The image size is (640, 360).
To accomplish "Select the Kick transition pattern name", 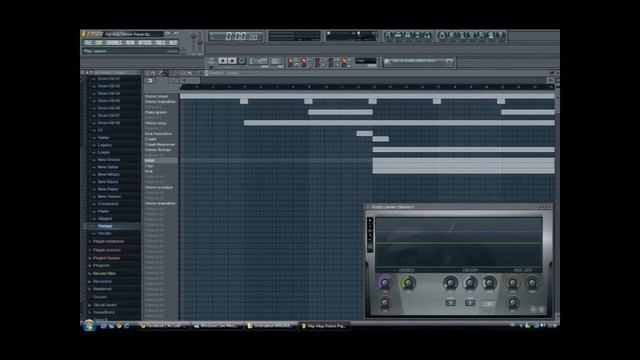I will coord(158,133).
